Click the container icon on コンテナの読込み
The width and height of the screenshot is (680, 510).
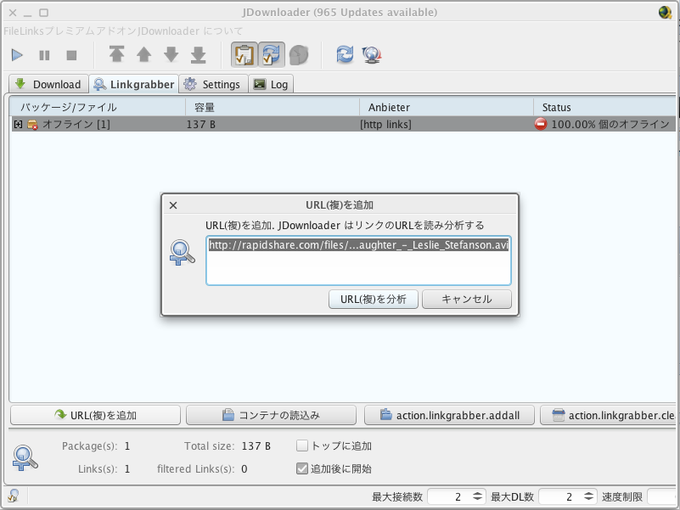(x=228, y=415)
